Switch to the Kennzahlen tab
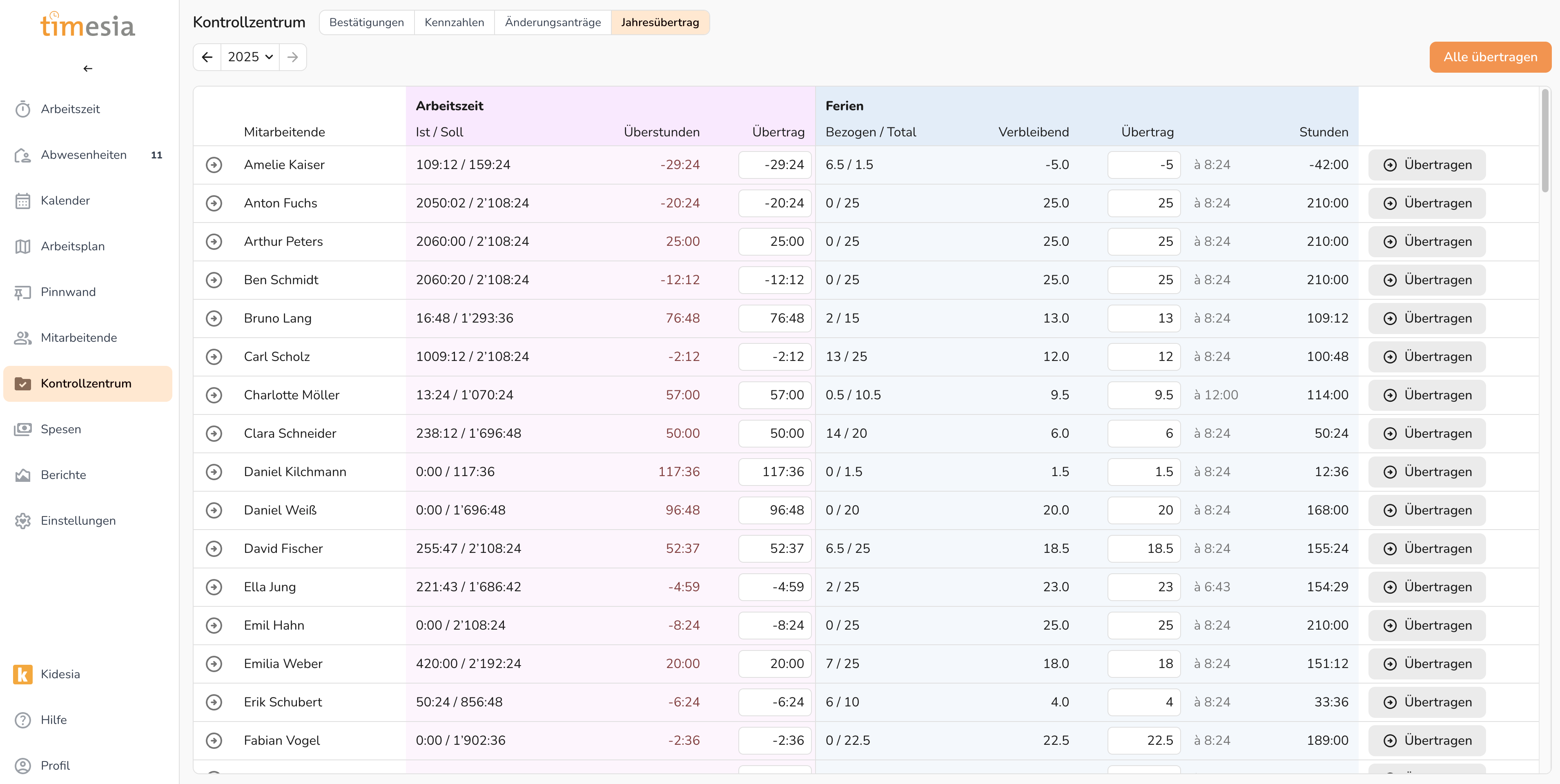This screenshot has width=1560, height=784. pos(454,22)
